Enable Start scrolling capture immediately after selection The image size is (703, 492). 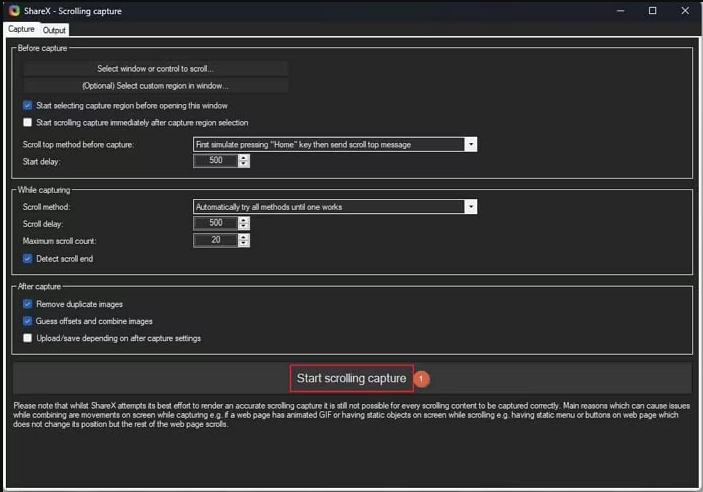pos(27,122)
